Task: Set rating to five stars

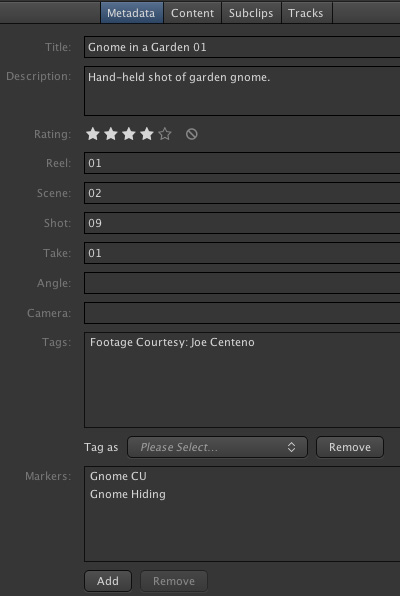Action: (x=165, y=134)
